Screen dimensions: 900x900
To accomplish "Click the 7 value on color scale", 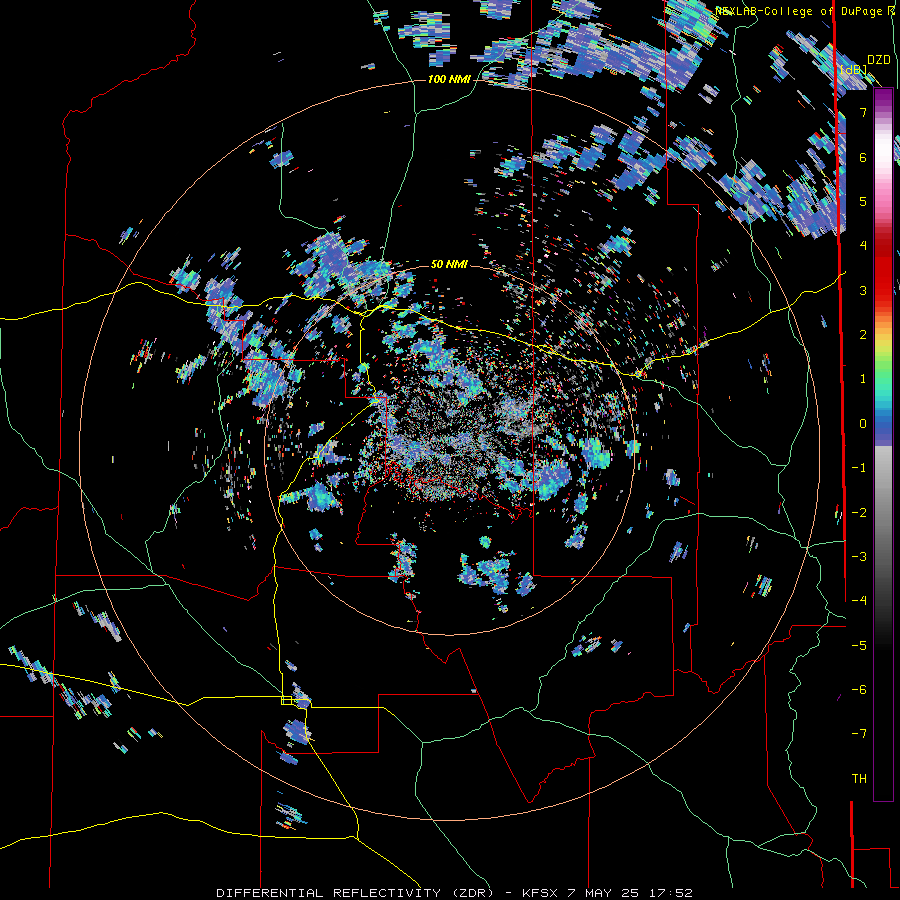I will pos(863,112).
